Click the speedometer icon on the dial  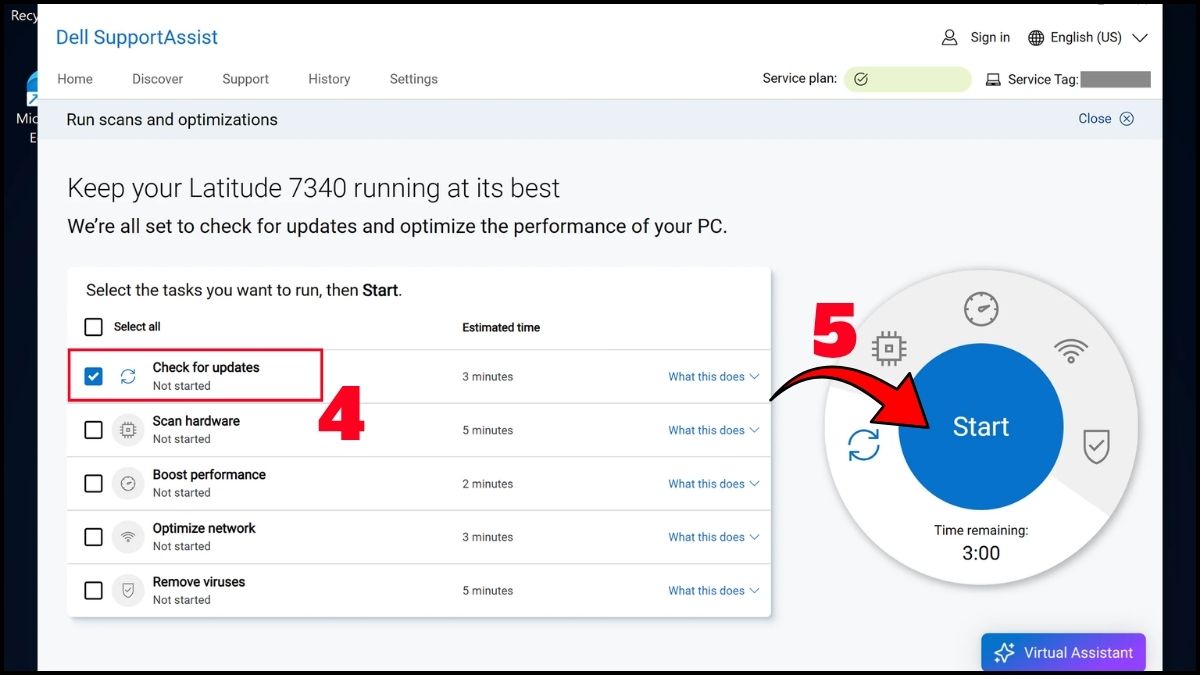point(981,309)
